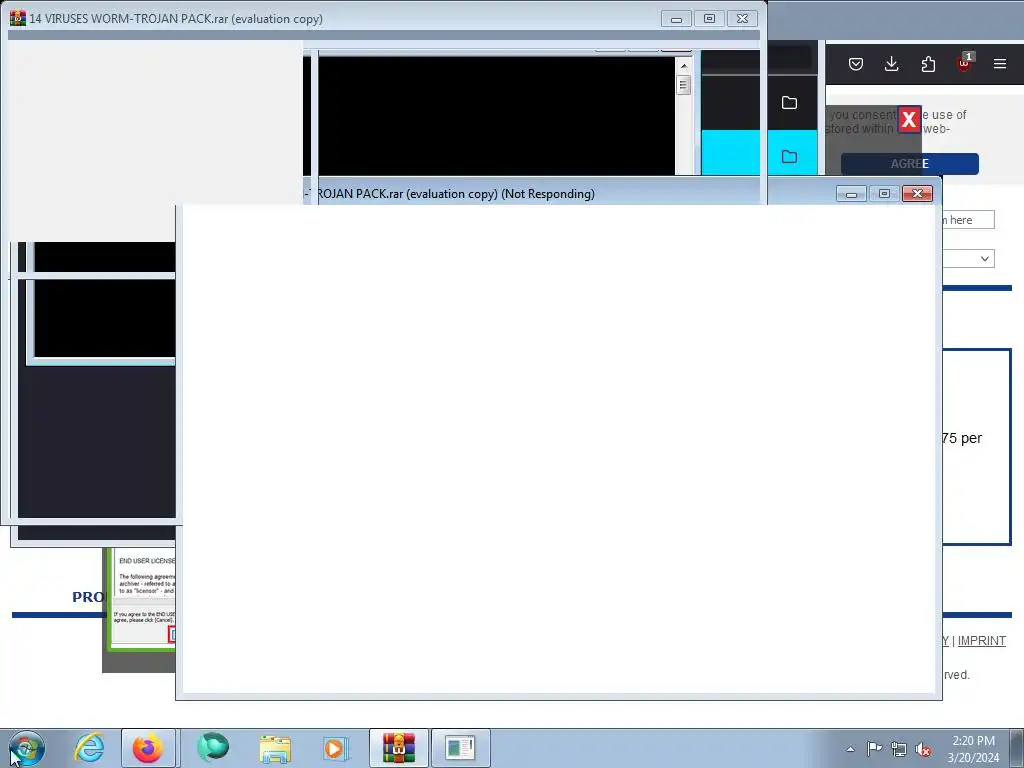Open the muted volume tray icon

(923, 749)
